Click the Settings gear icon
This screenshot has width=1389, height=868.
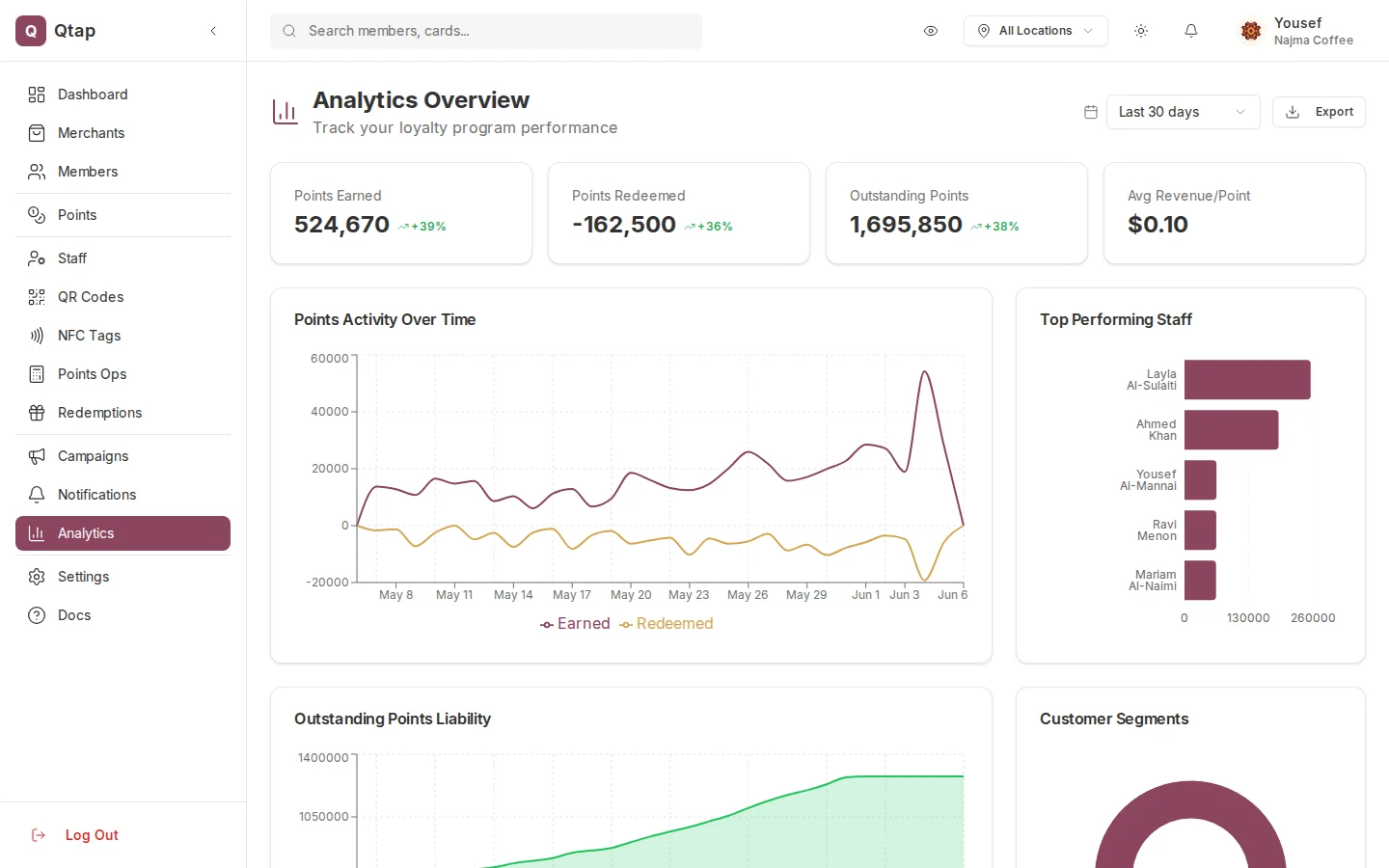[x=37, y=577]
